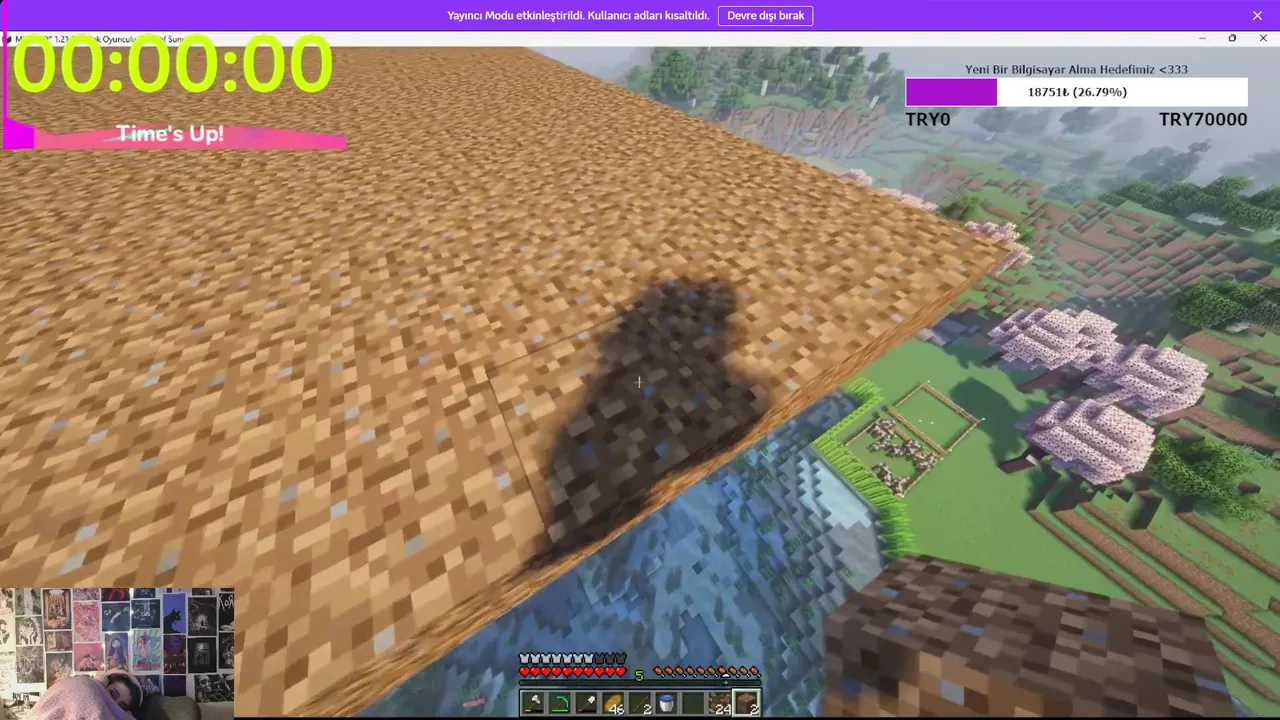Click the experience level number 5
Viewport: 1280px width, 720px height.
point(640,676)
